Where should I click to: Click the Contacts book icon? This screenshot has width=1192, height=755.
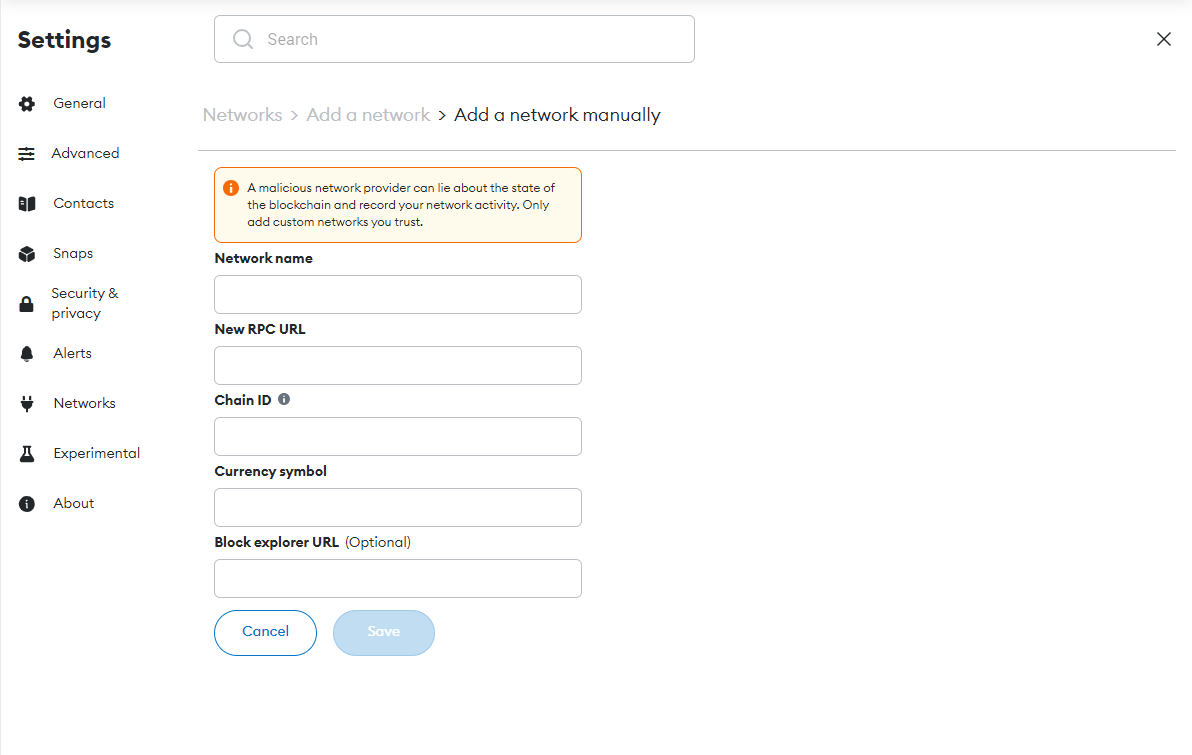pyautogui.click(x=27, y=204)
